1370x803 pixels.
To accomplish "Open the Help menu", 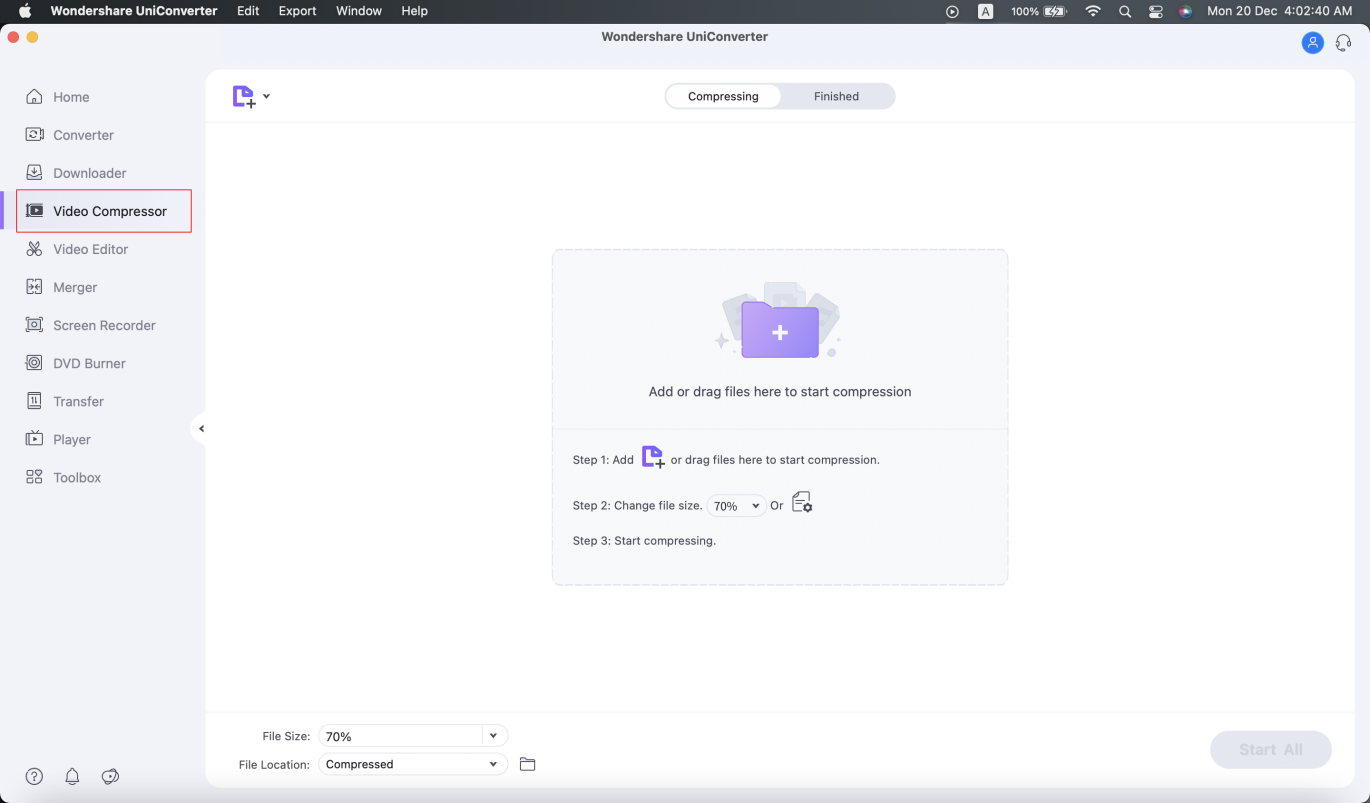I will 414,11.
